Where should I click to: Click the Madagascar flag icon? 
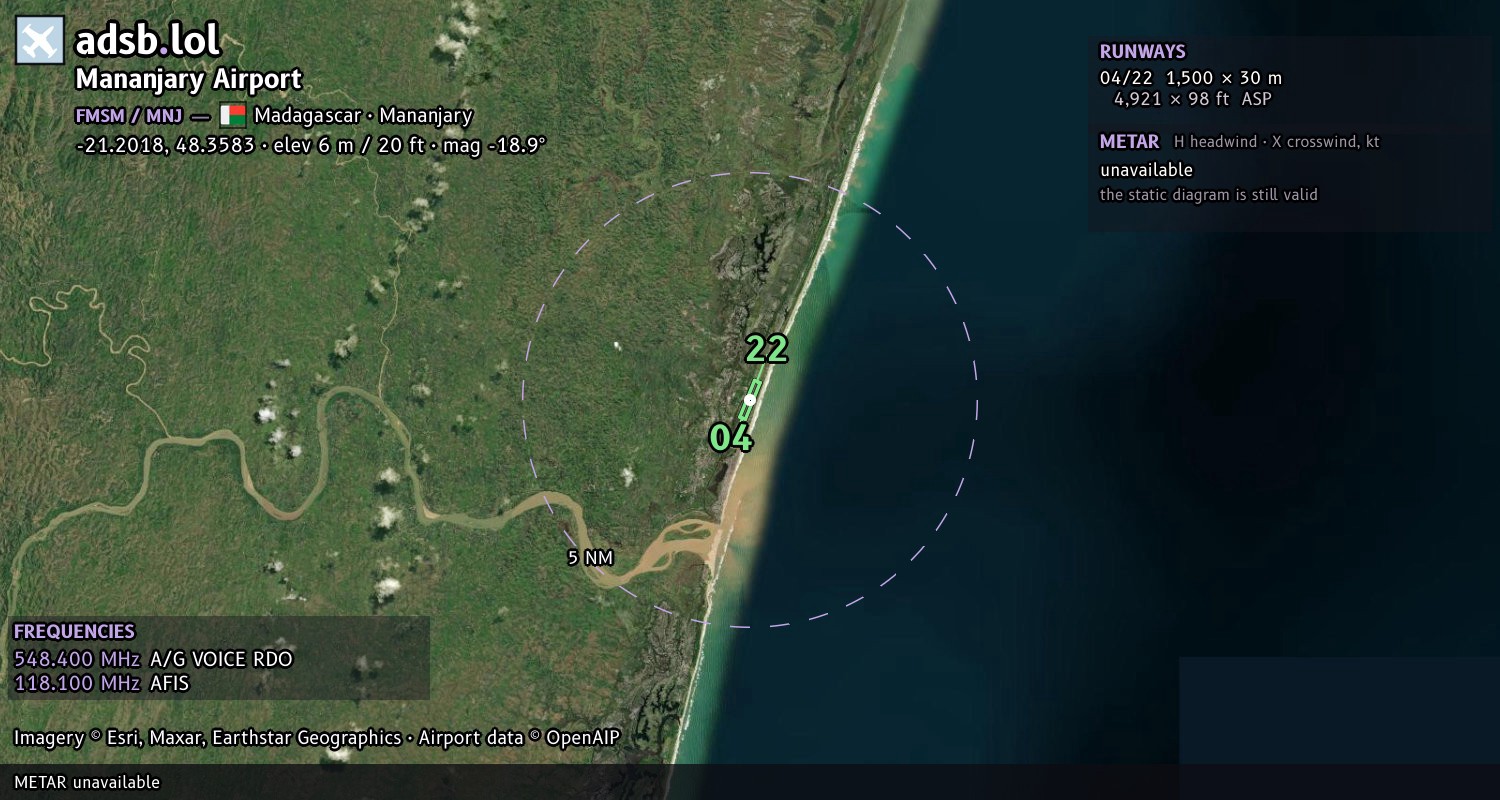click(233, 115)
